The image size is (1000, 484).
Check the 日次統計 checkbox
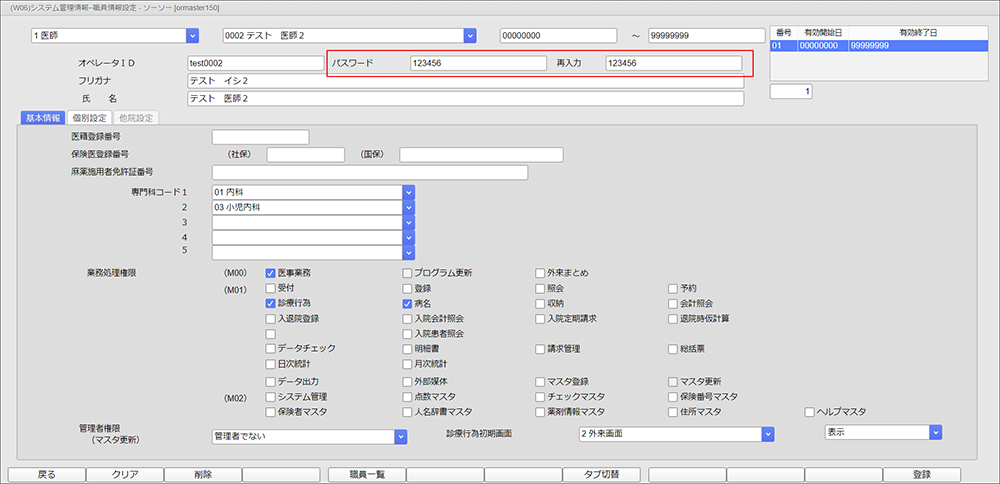[x=270, y=364]
